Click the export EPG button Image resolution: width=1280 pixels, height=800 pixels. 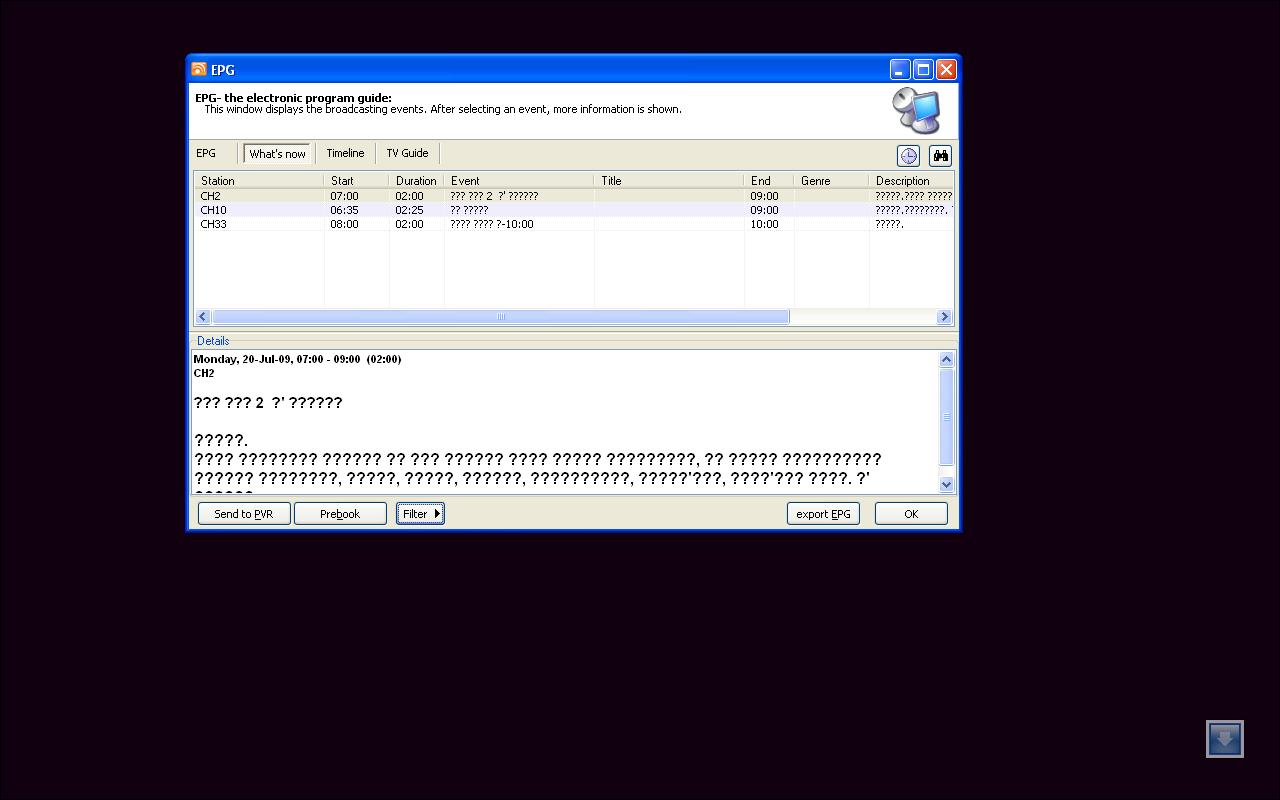tap(823, 513)
